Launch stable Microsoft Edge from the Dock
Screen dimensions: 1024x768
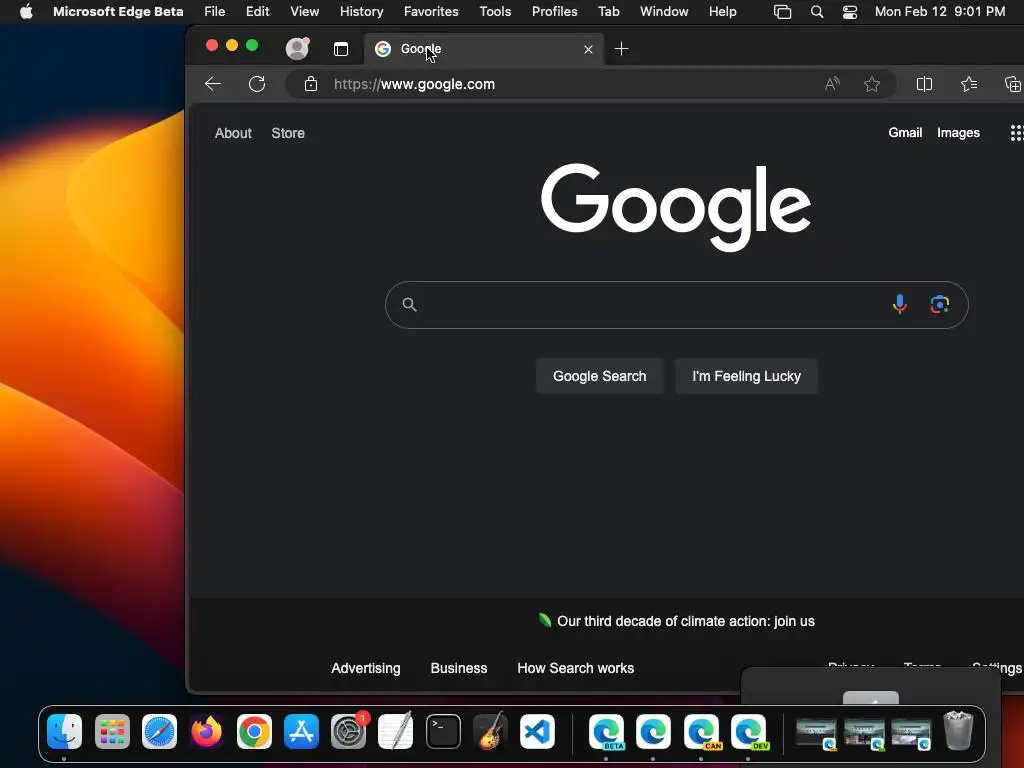tap(653, 731)
